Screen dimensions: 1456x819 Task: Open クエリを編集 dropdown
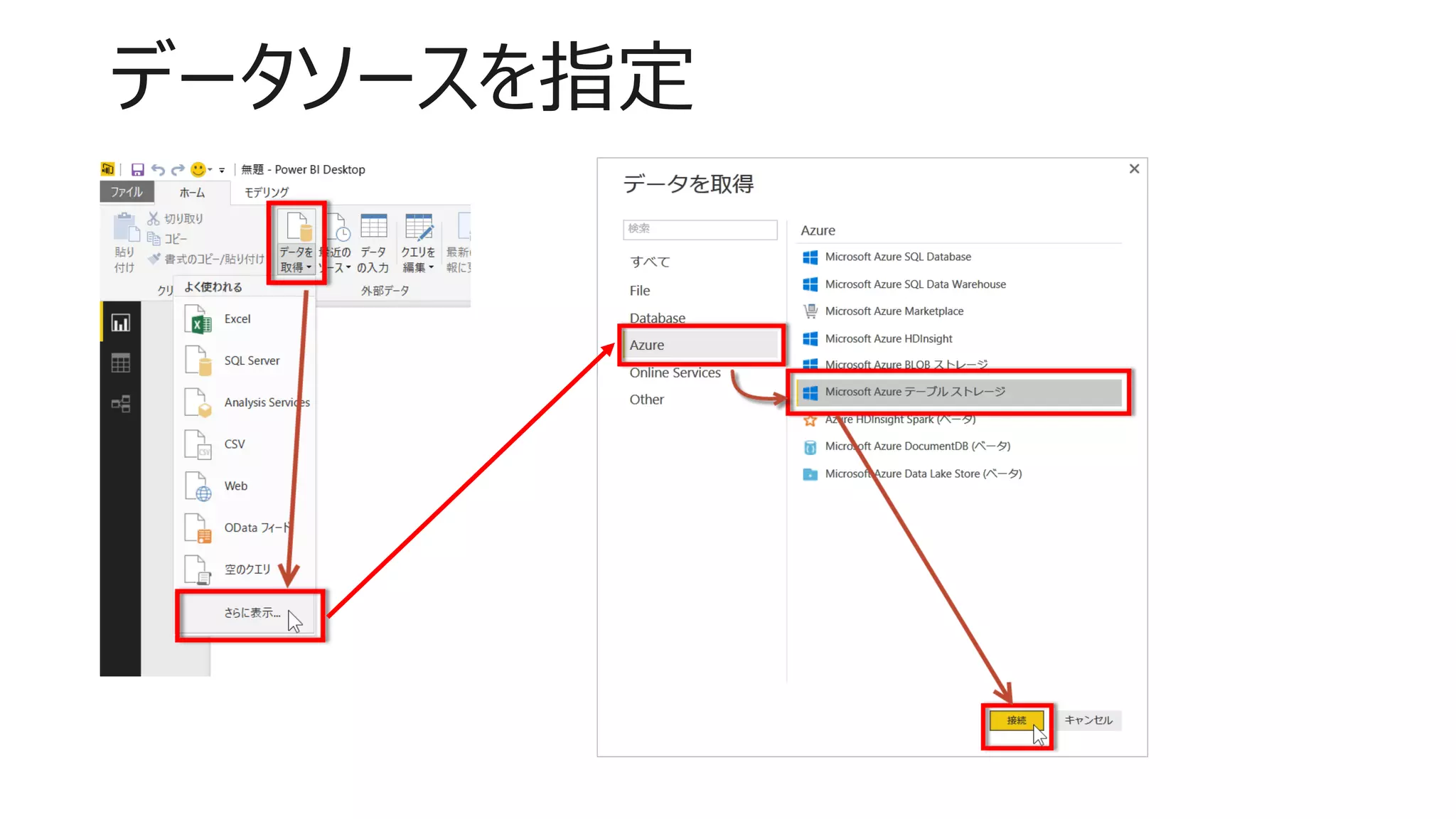[418, 242]
